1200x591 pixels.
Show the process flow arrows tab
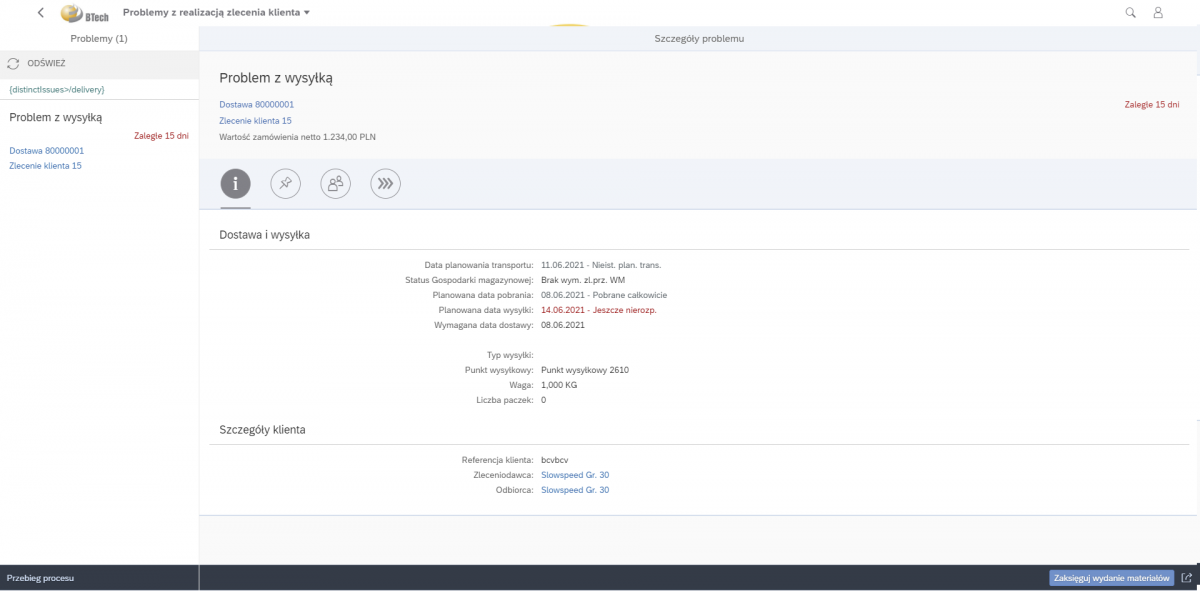(385, 183)
